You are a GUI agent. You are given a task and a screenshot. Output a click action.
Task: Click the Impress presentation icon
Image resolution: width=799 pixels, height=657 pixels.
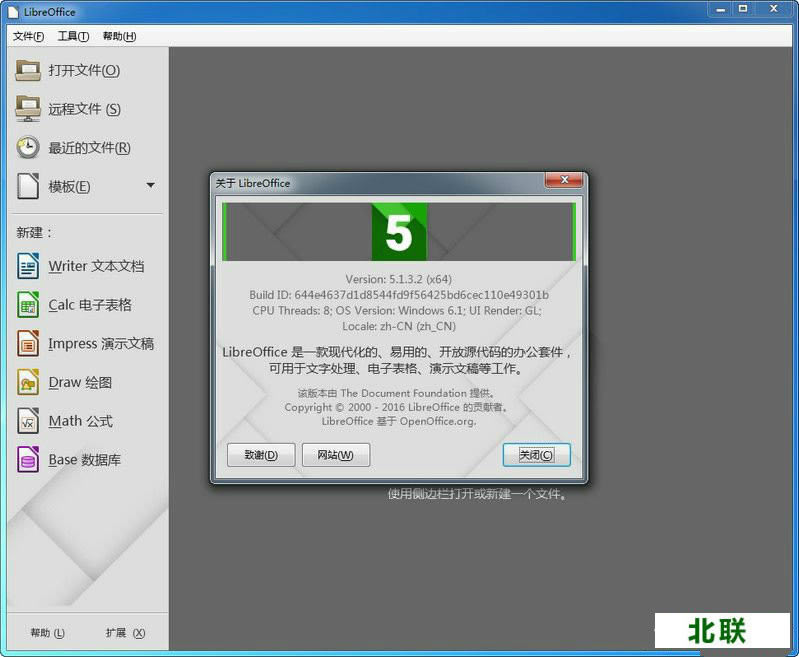(x=28, y=343)
